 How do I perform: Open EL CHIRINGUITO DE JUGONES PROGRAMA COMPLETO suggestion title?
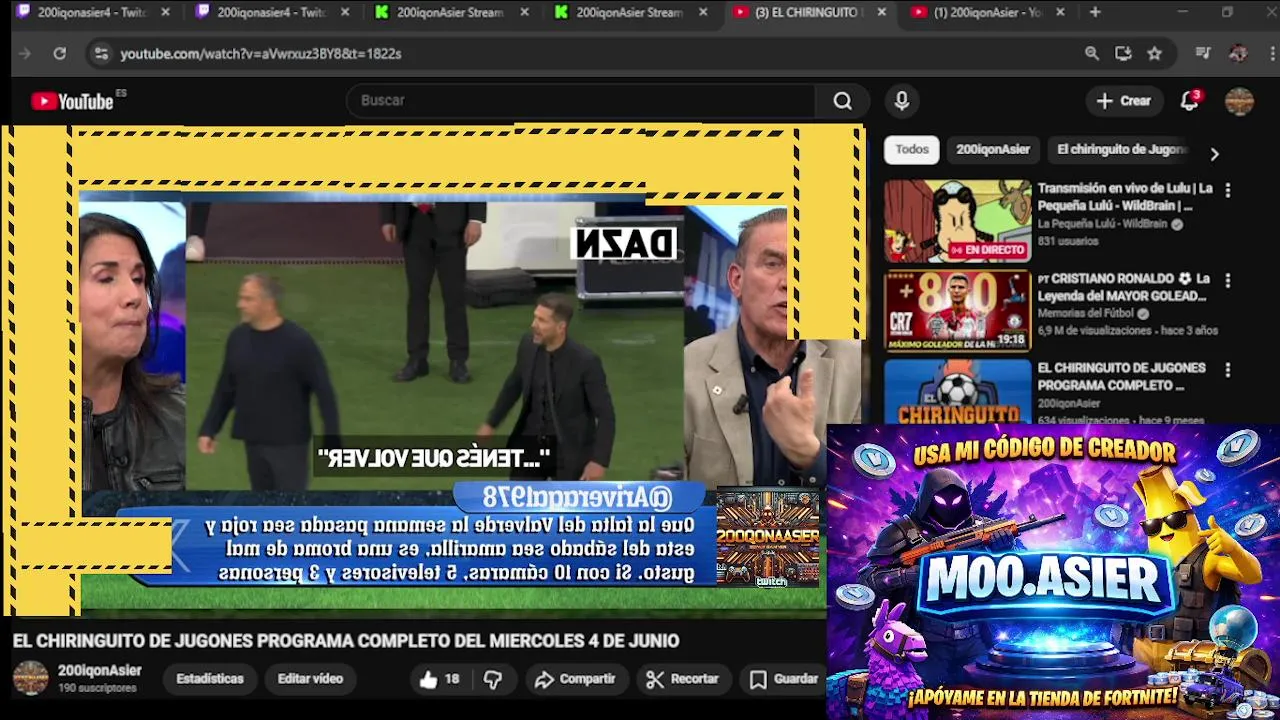click(x=1121, y=376)
